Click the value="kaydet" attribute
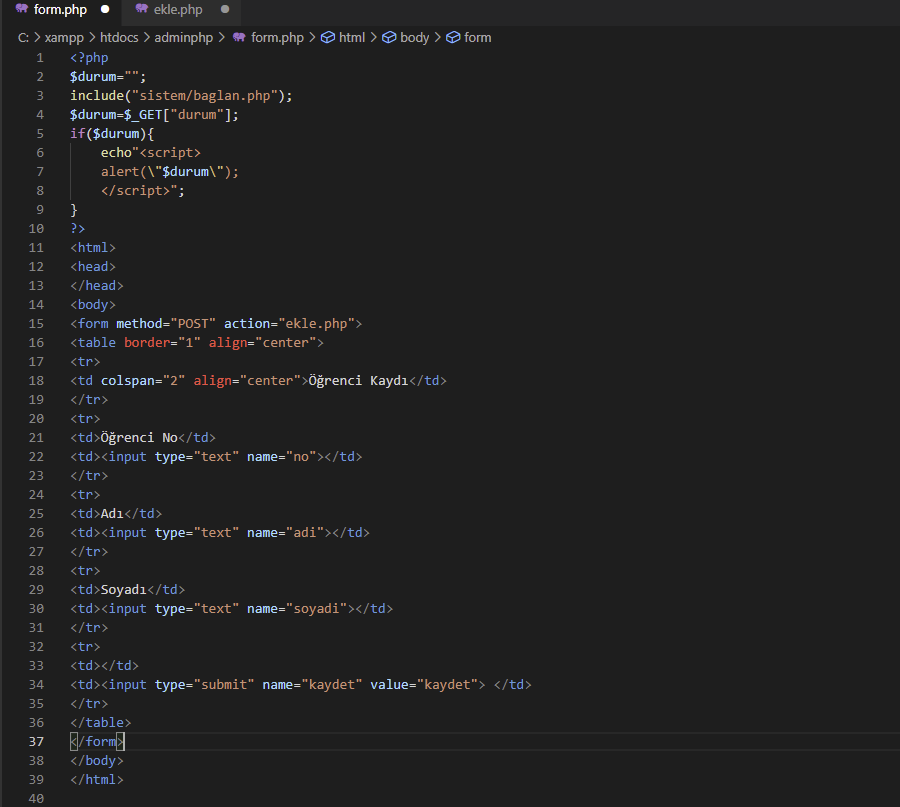Screen dimensions: 900x807 pos(424,685)
